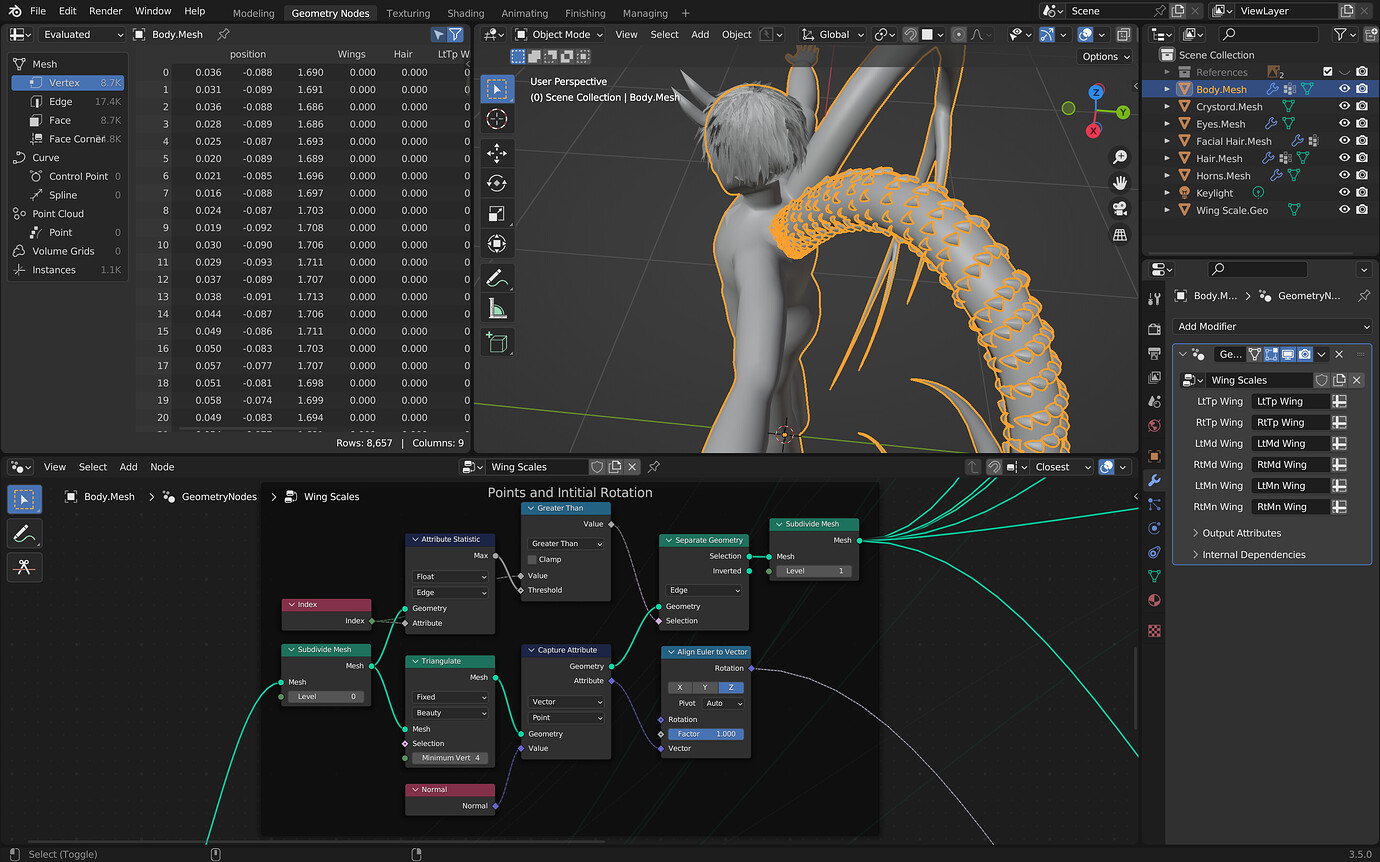Viewport: 1380px width, 862px height.
Task: Open the Render menu
Action: [x=106, y=11]
